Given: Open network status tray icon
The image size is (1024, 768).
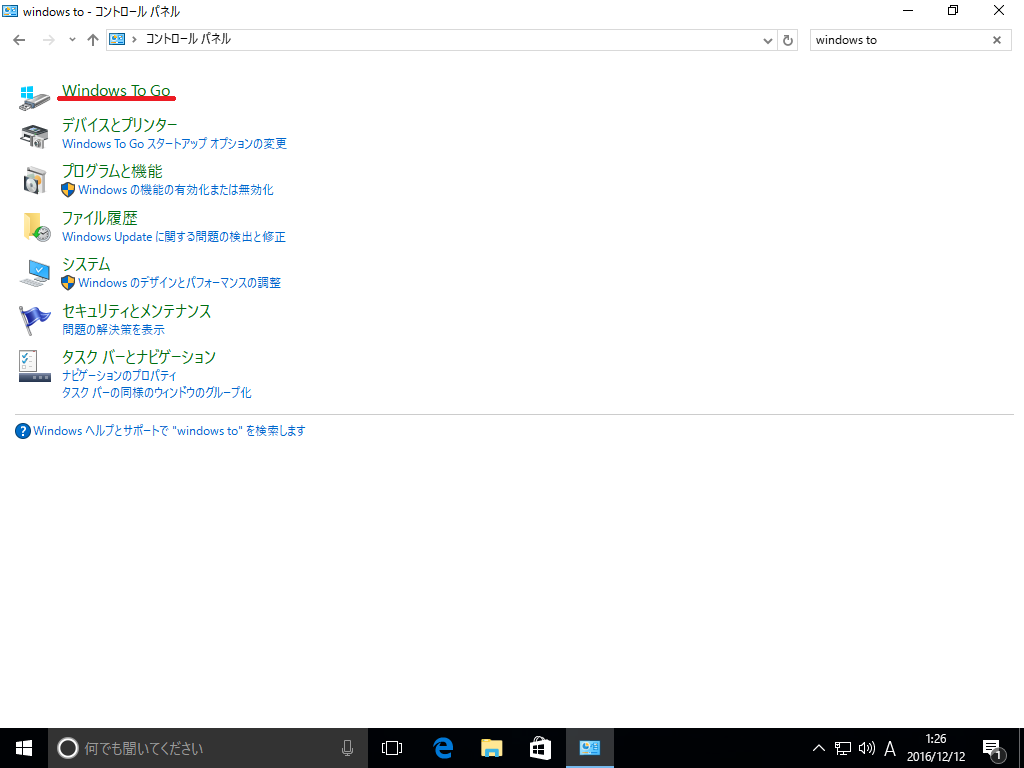Looking at the screenshot, I should coord(843,748).
